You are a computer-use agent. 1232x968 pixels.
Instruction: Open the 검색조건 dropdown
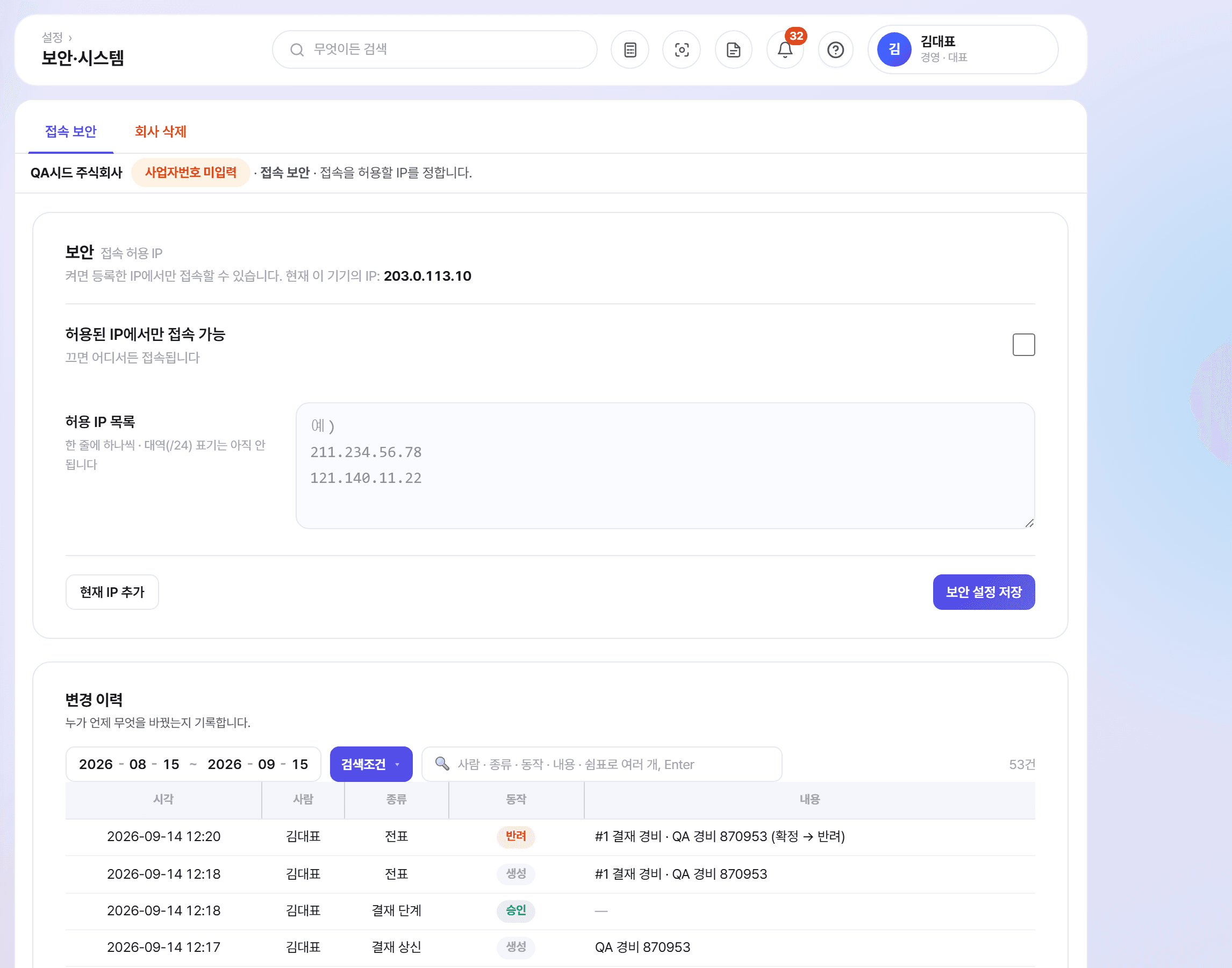coord(371,764)
